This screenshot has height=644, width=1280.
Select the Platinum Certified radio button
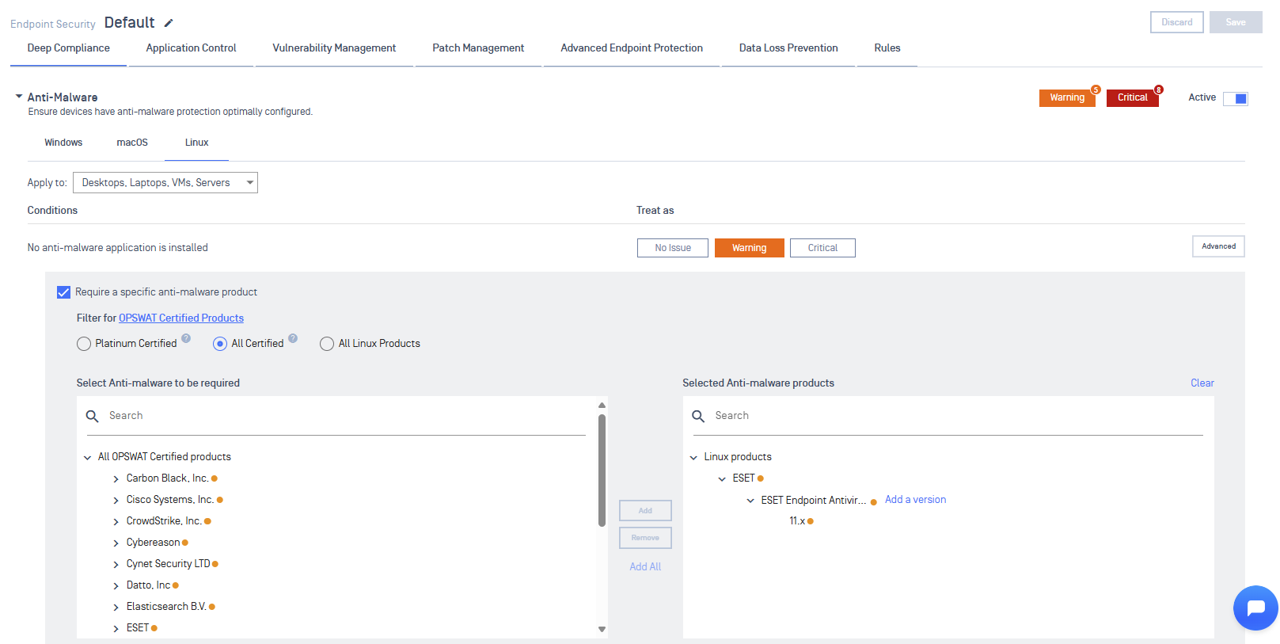[x=84, y=344]
